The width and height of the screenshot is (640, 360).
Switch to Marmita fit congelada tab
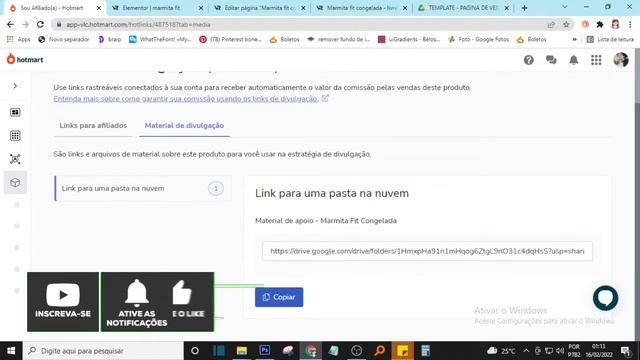tap(362, 8)
